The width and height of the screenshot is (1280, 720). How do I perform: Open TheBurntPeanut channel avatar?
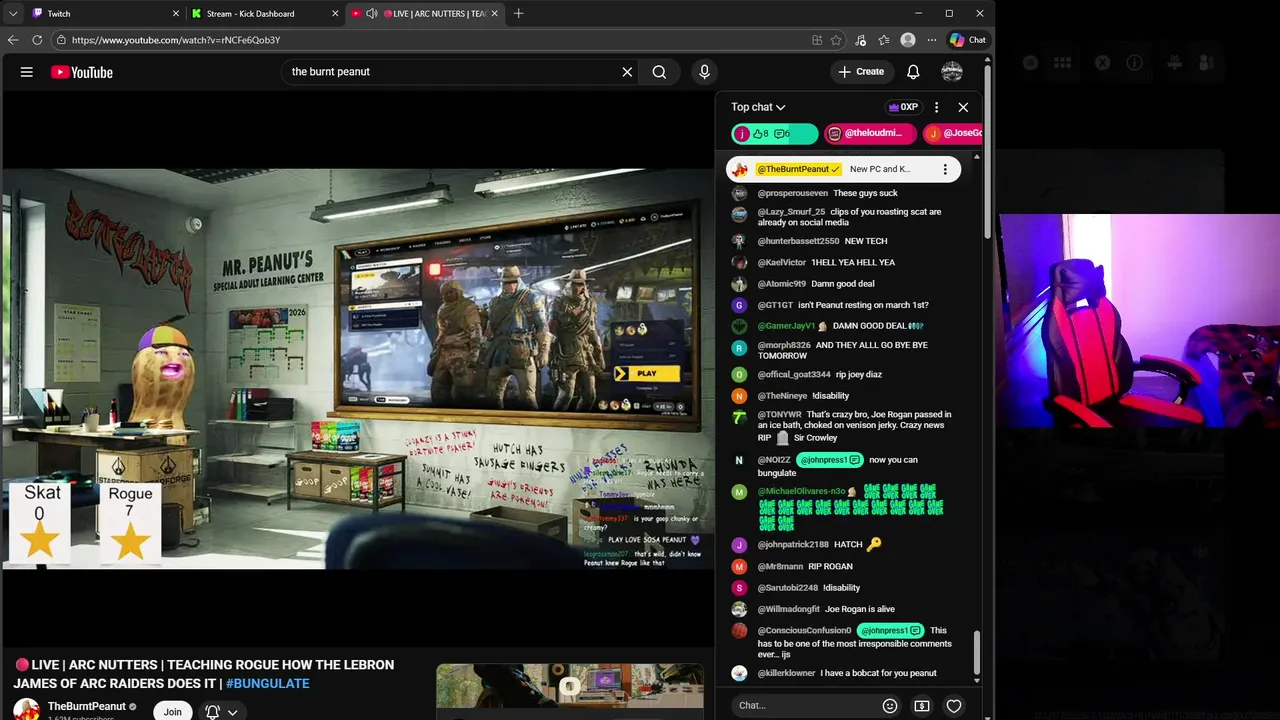coord(26,710)
